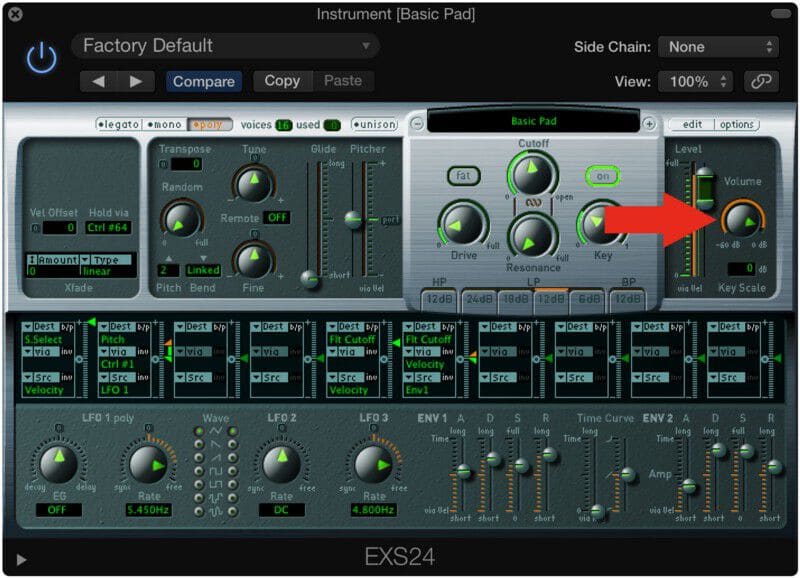The width and height of the screenshot is (800, 578).
Task: Click the Paste button
Action: [343, 81]
